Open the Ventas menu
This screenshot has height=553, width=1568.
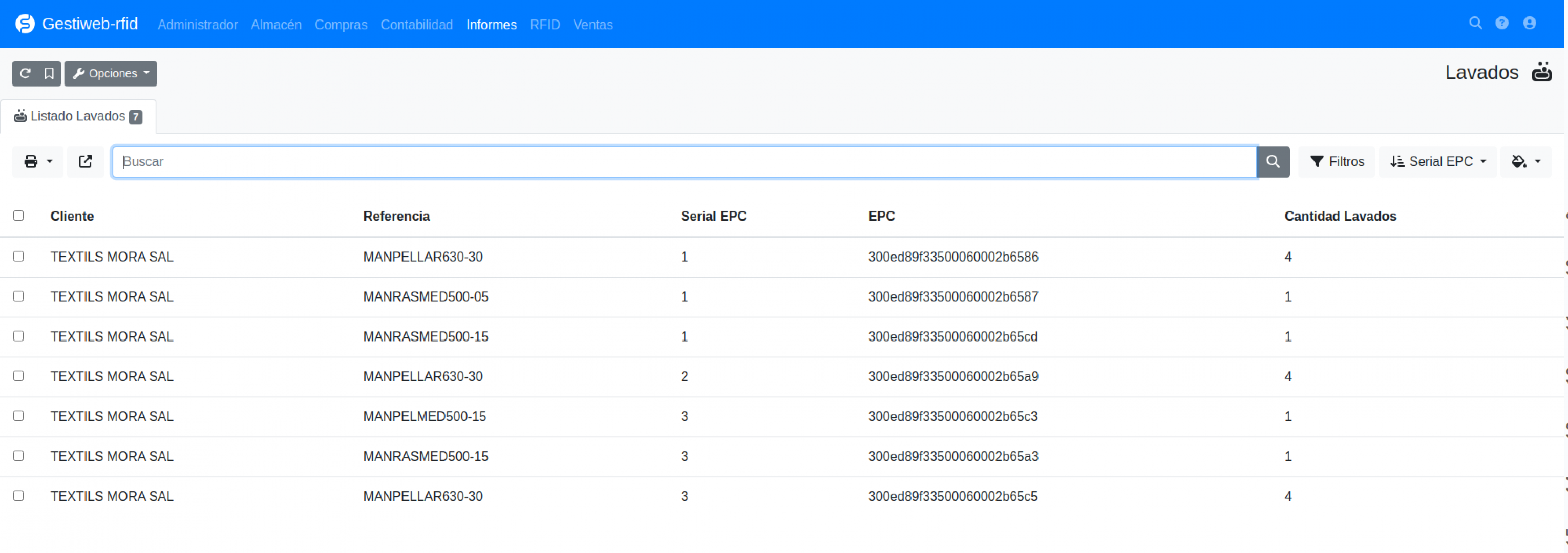coord(593,25)
